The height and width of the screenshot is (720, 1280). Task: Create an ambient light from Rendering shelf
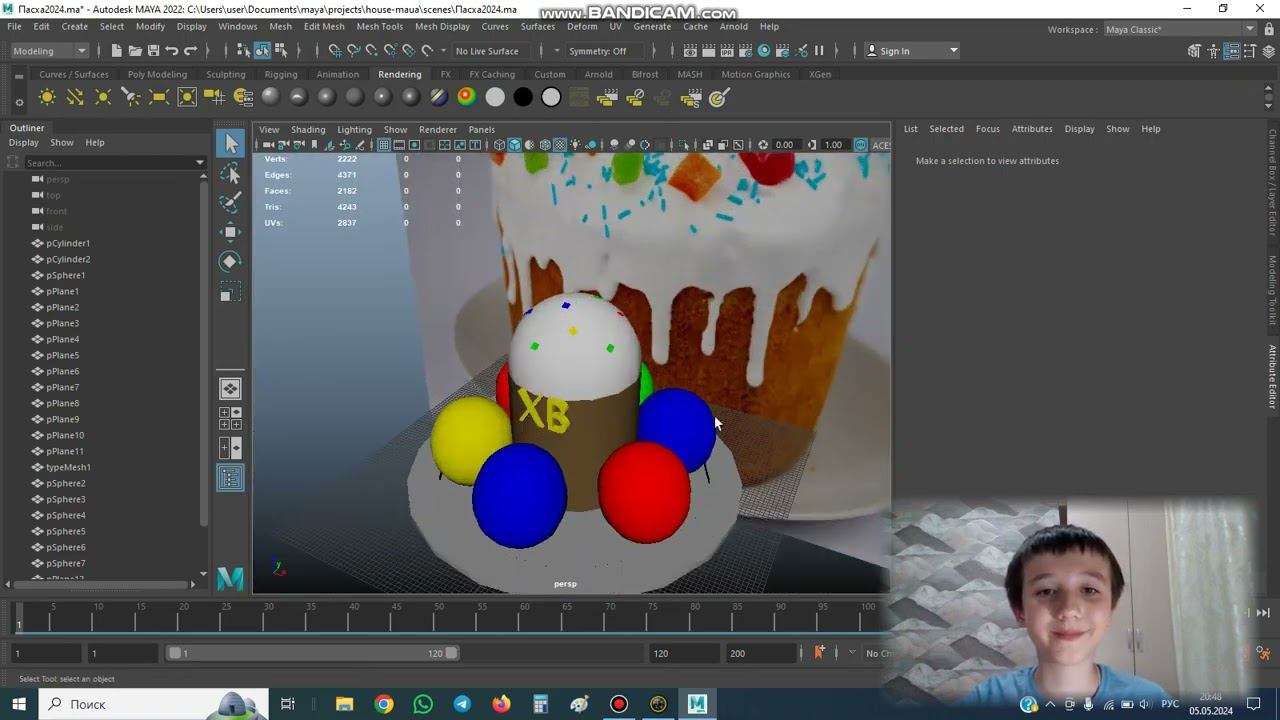(x=47, y=97)
